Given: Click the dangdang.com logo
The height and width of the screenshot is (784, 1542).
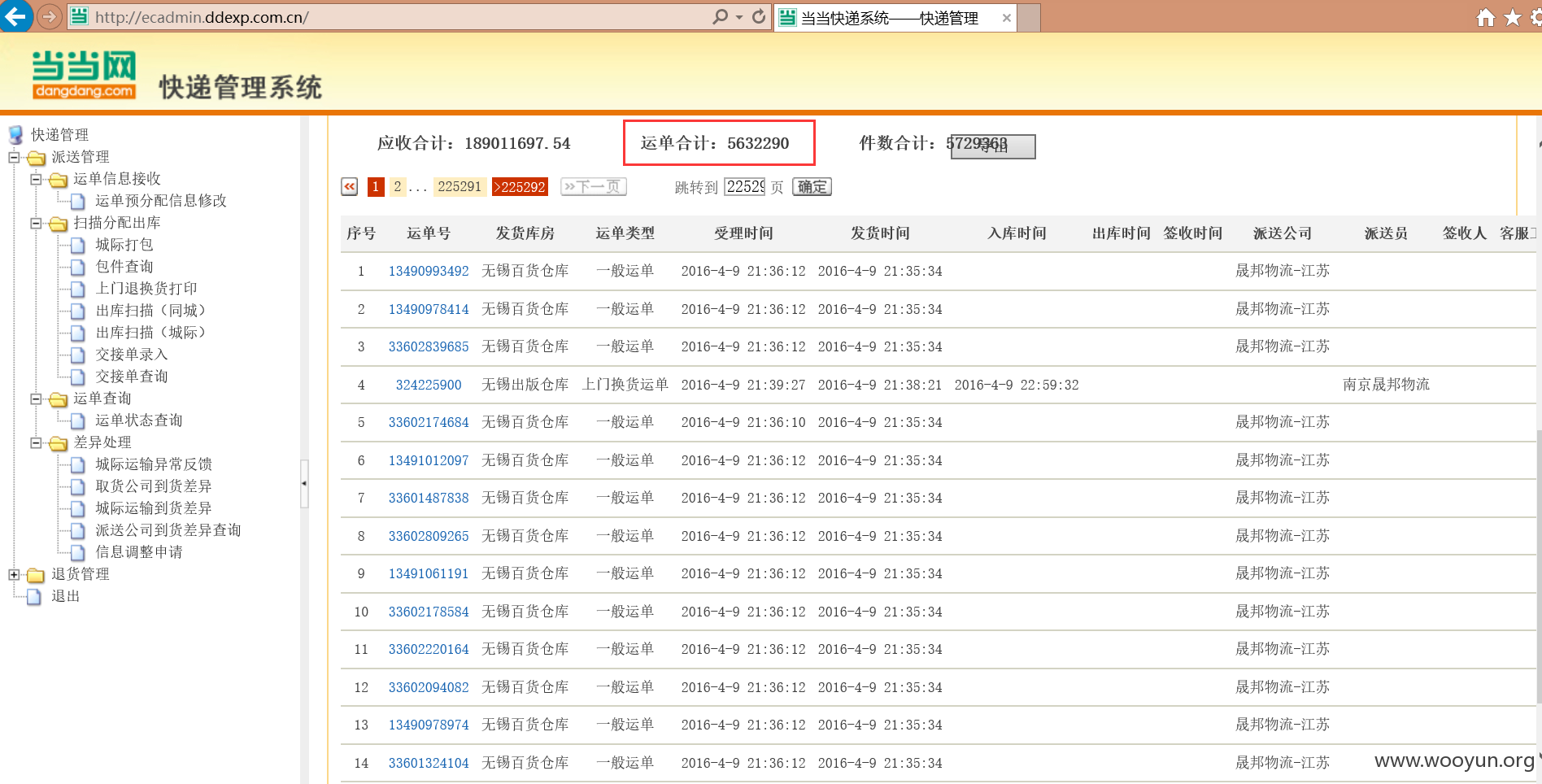Looking at the screenshot, I should 84,75.
